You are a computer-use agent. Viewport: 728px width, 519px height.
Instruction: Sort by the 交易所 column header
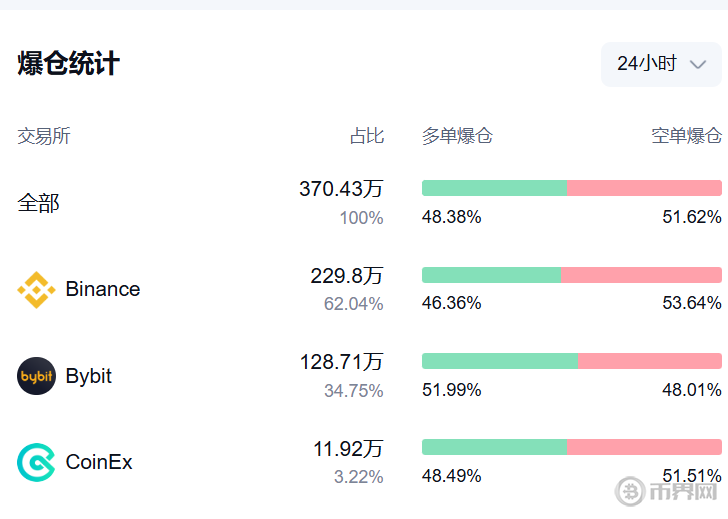pos(44,136)
